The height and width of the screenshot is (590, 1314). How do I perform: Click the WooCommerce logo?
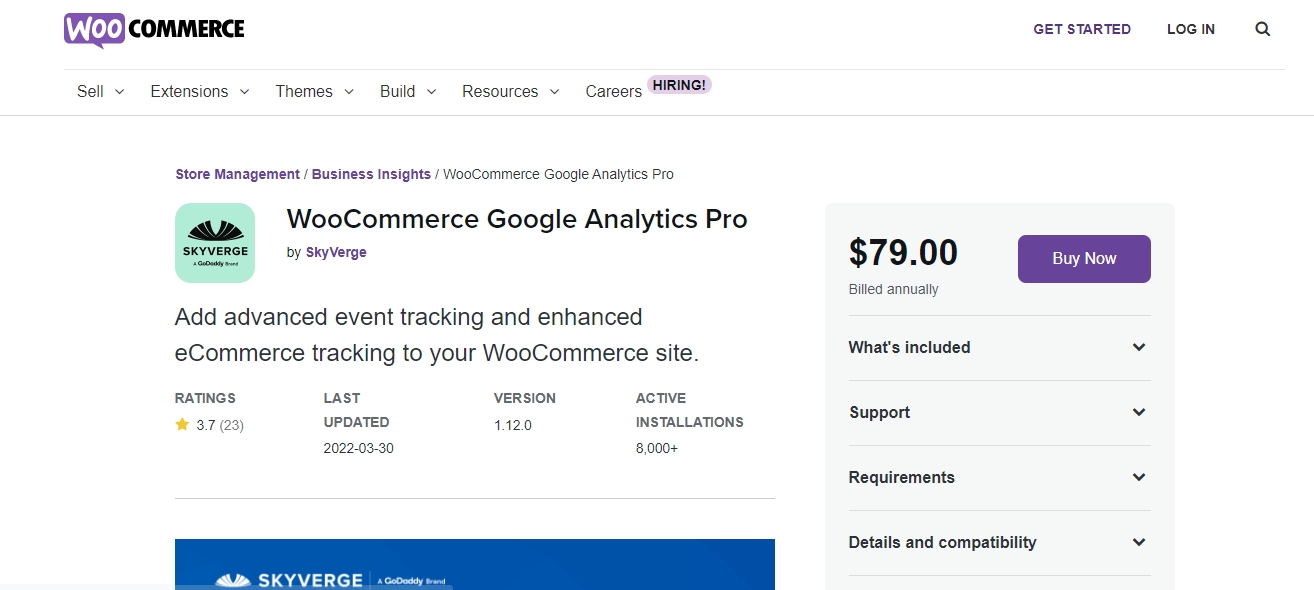click(x=154, y=30)
